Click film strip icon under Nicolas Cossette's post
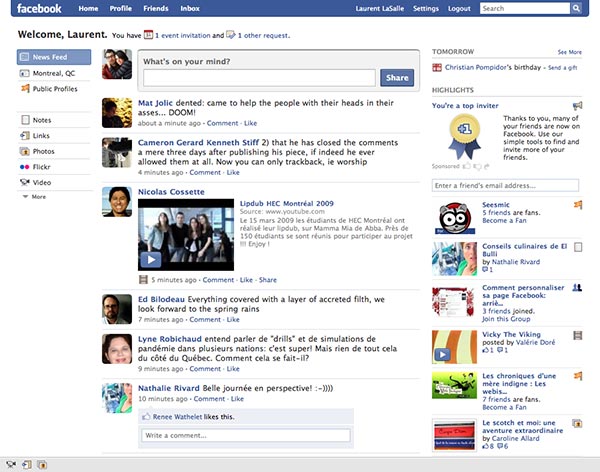 coord(143,280)
